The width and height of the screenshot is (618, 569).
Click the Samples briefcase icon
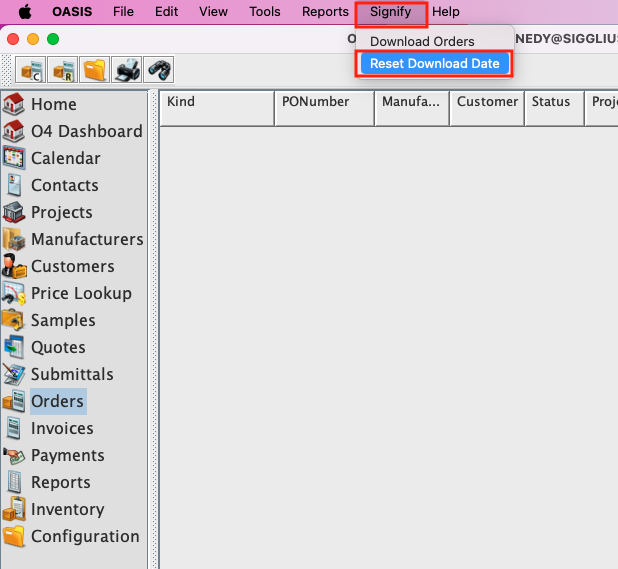point(13,320)
